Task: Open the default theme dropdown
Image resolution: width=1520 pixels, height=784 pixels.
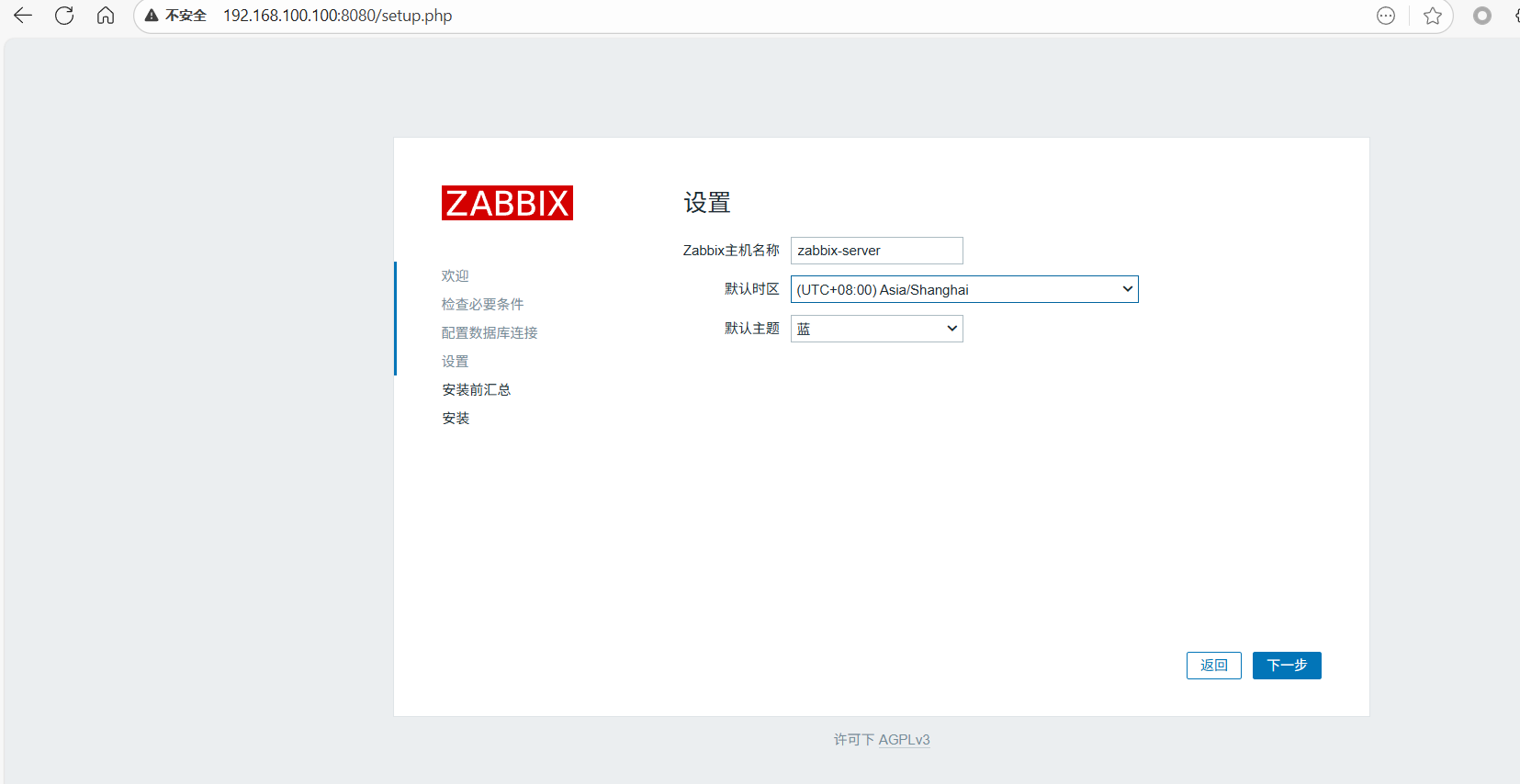Action: tap(877, 329)
